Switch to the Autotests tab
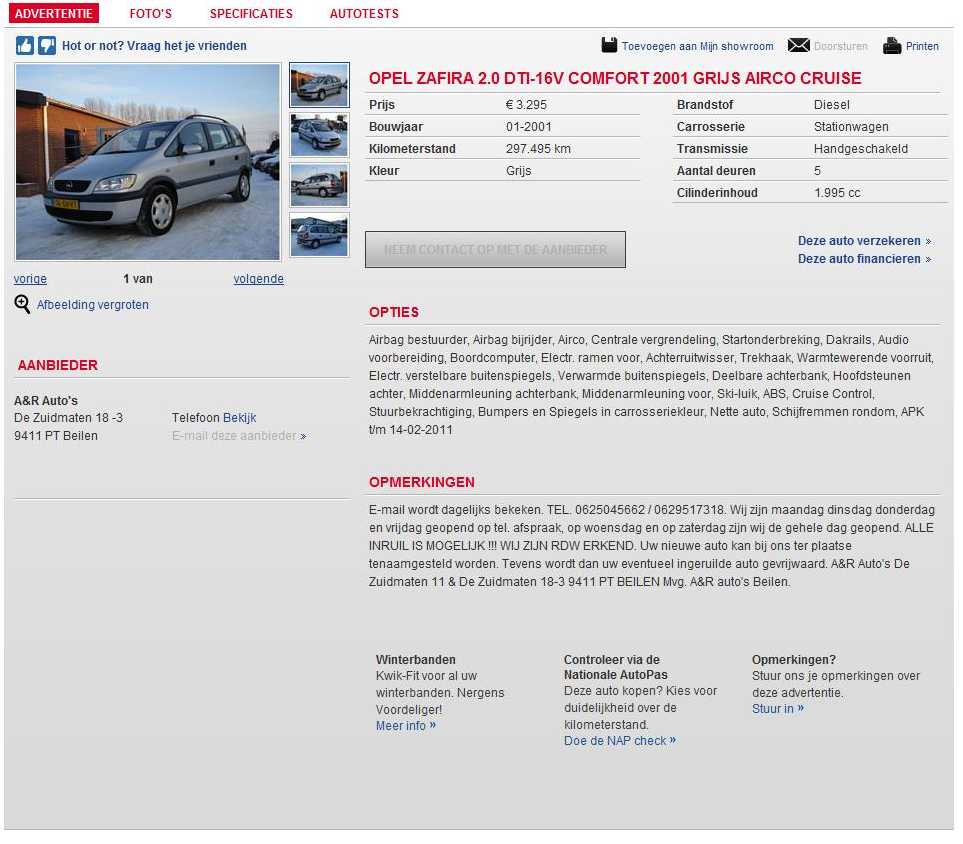963x844 pixels. tap(364, 14)
